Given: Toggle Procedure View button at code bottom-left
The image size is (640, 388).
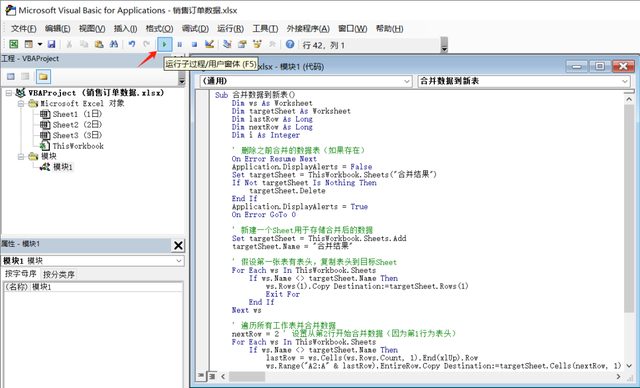Looking at the screenshot, I should 201,376.
